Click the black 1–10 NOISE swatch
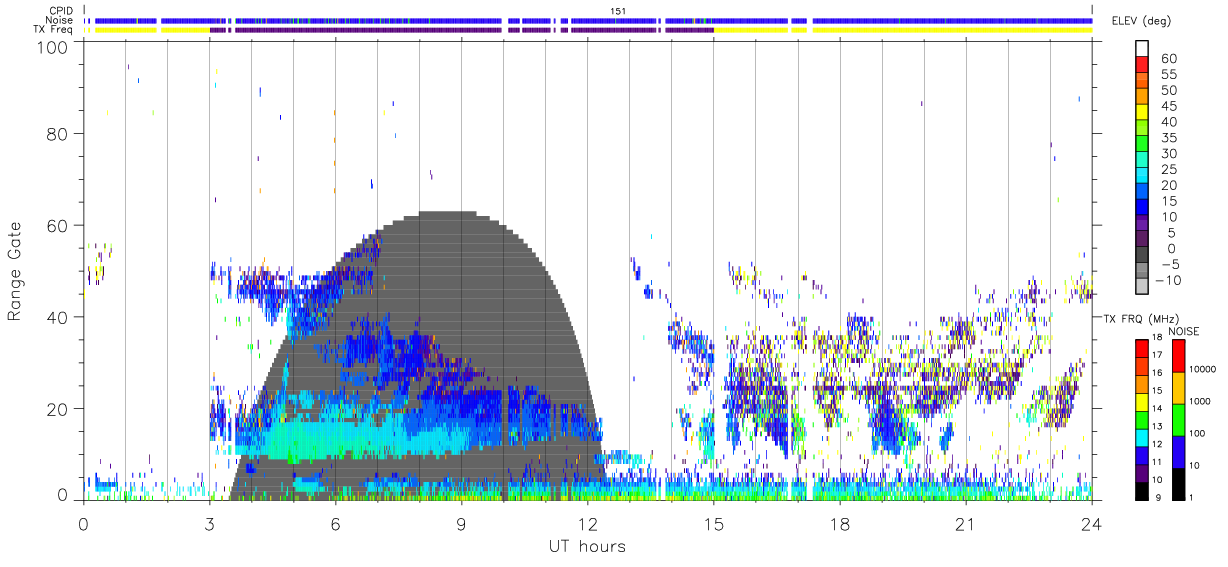This screenshot has width=1228, height=567. 1179,484
